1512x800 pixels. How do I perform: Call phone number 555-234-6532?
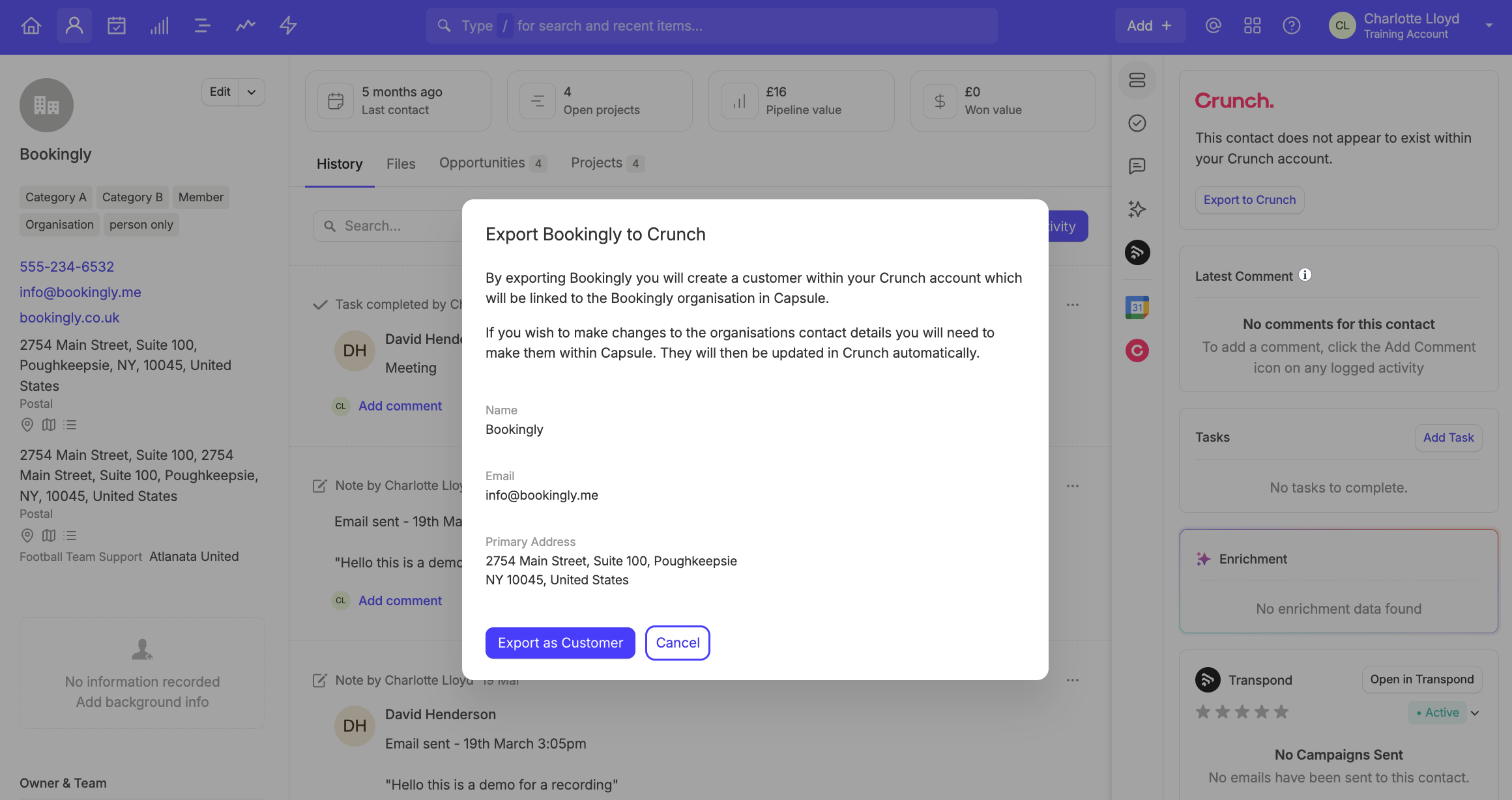tap(66, 266)
